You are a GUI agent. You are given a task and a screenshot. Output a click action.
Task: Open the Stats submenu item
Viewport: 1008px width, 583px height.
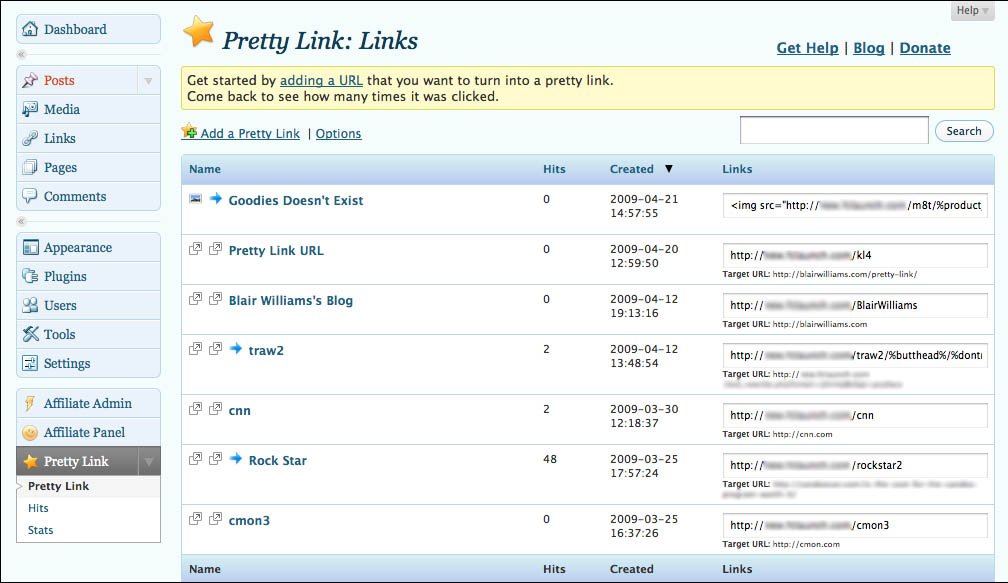coord(40,530)
